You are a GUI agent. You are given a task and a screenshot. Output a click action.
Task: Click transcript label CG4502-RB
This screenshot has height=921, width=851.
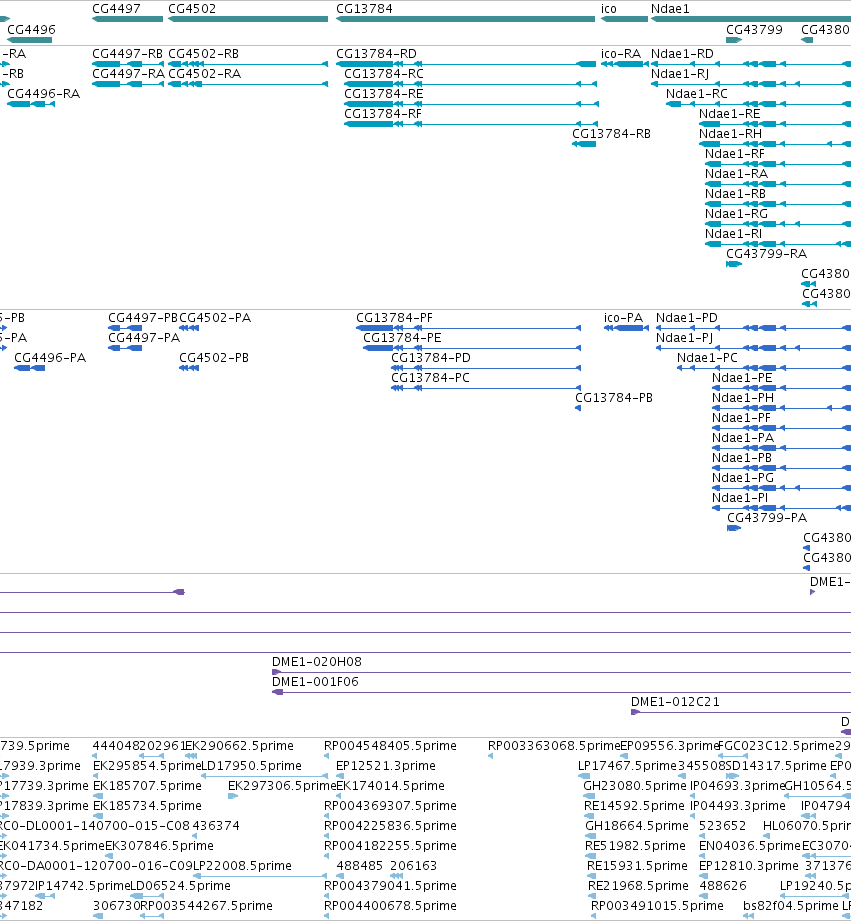pyautogui.click(x=203, y=54)
